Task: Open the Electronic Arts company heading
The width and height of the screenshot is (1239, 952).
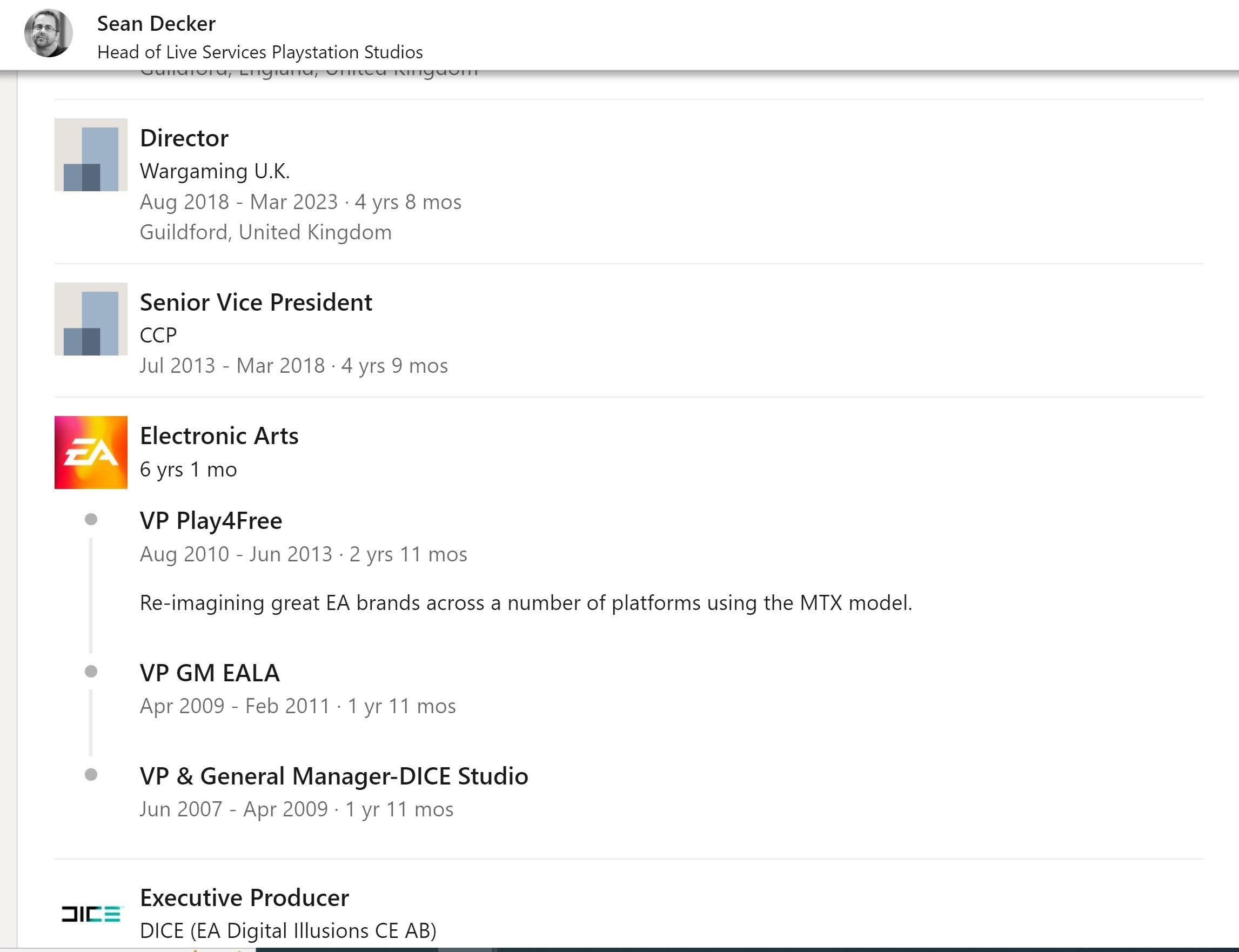Action: [219, 436]
